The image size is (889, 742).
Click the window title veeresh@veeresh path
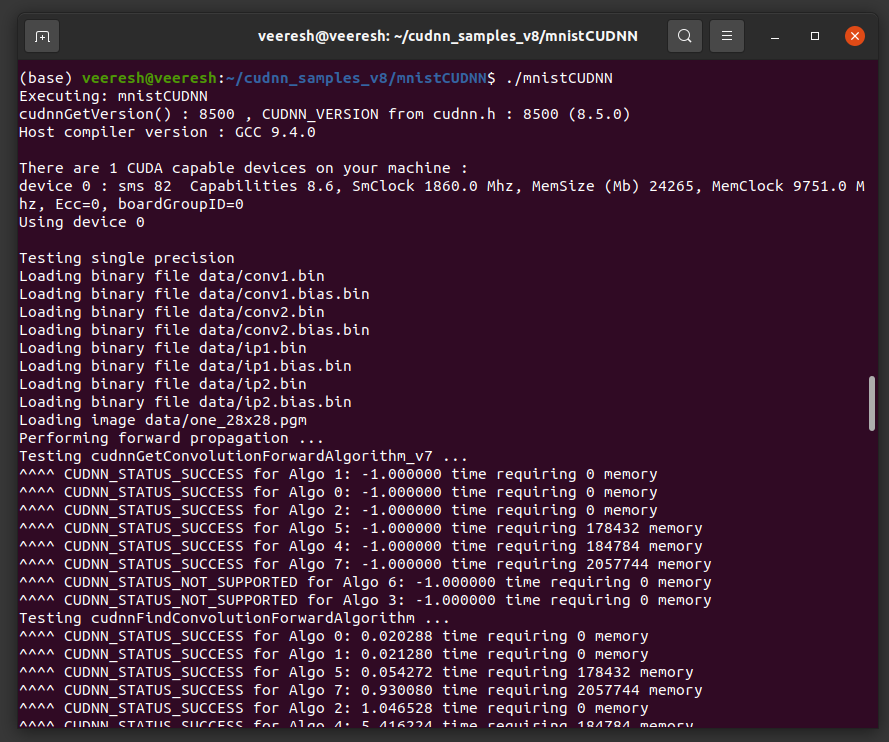(x=447, y=36)
